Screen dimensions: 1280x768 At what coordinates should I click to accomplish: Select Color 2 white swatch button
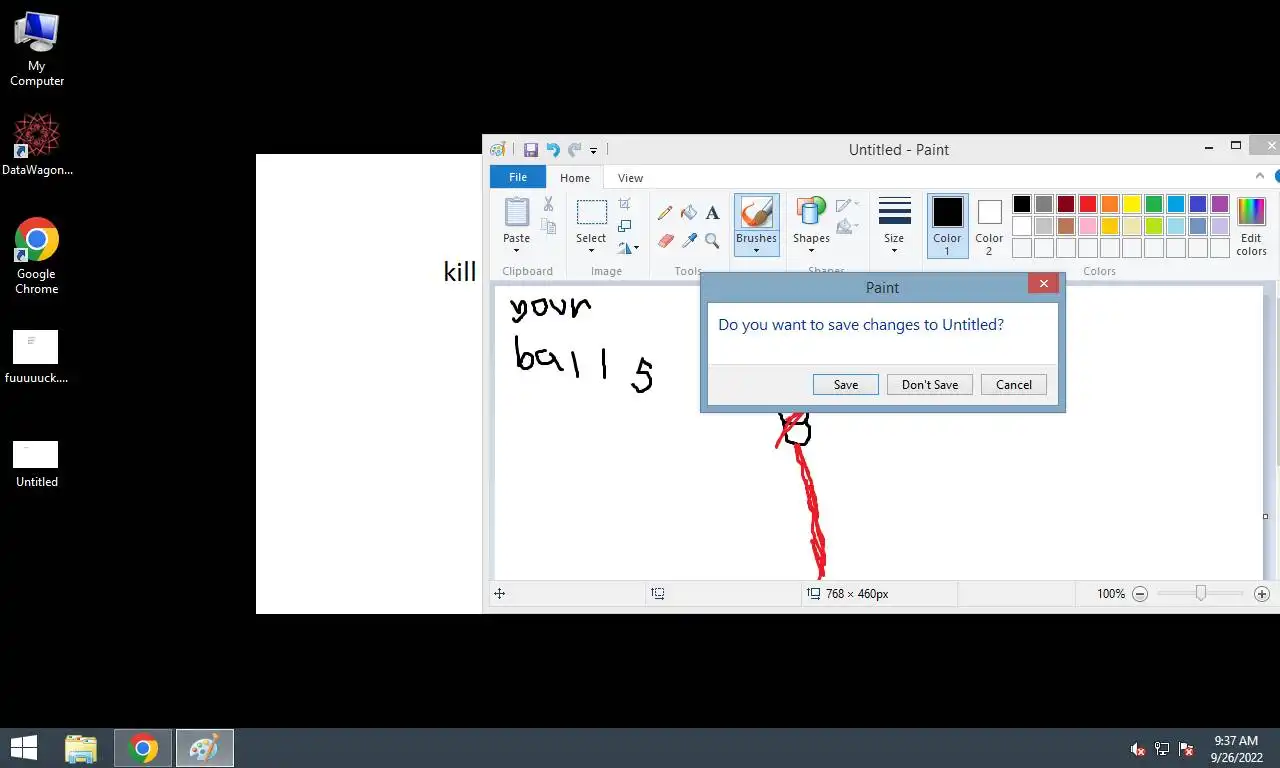click(989, 225)
